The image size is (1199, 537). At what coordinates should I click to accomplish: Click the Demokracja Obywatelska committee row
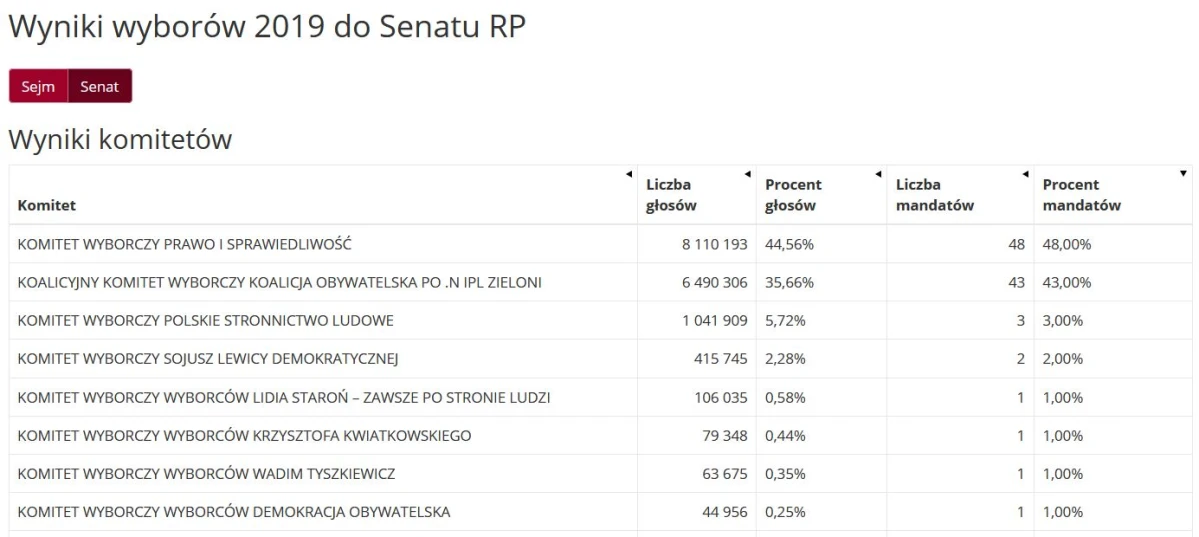pos(600,512)
